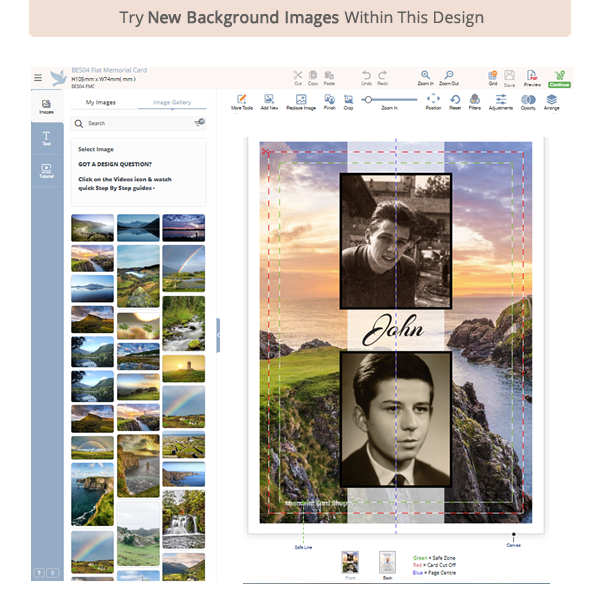Switch to the My Images tab
This screenshot has height=600, width=600.
(101, 102)
